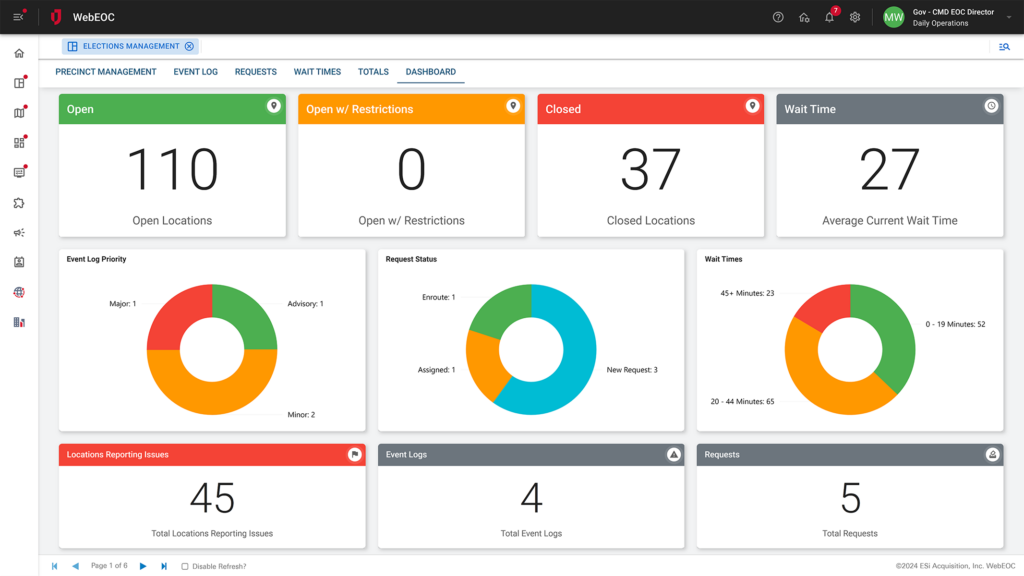Click the help question mark icon
This screenshot has width=1024, height=576.
pos(778,17)
